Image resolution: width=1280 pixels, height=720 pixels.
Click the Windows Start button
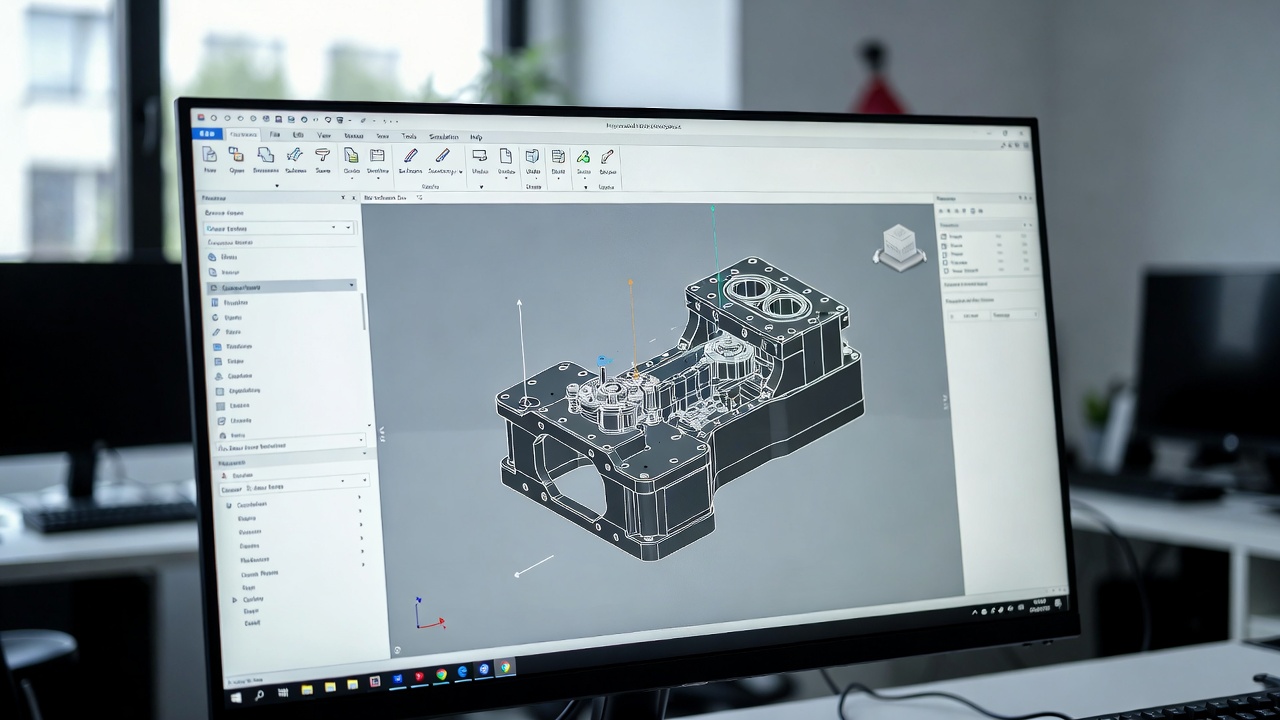[x=236, y=697]
